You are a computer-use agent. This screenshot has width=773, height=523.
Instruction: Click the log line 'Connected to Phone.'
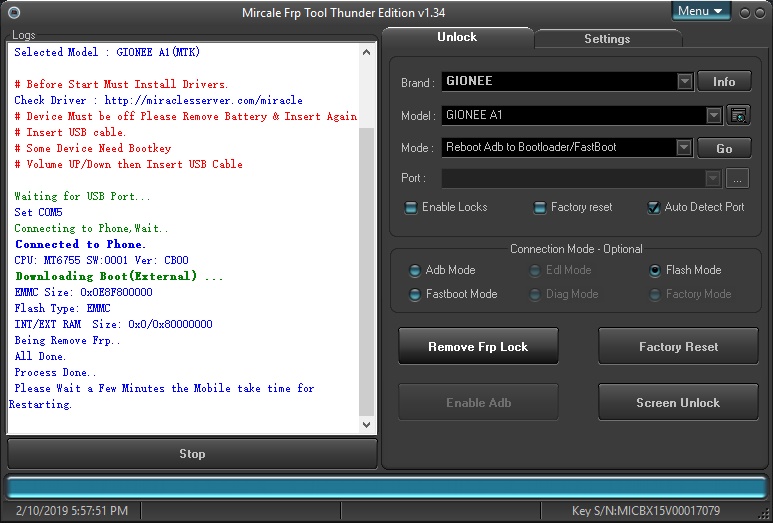80,244
